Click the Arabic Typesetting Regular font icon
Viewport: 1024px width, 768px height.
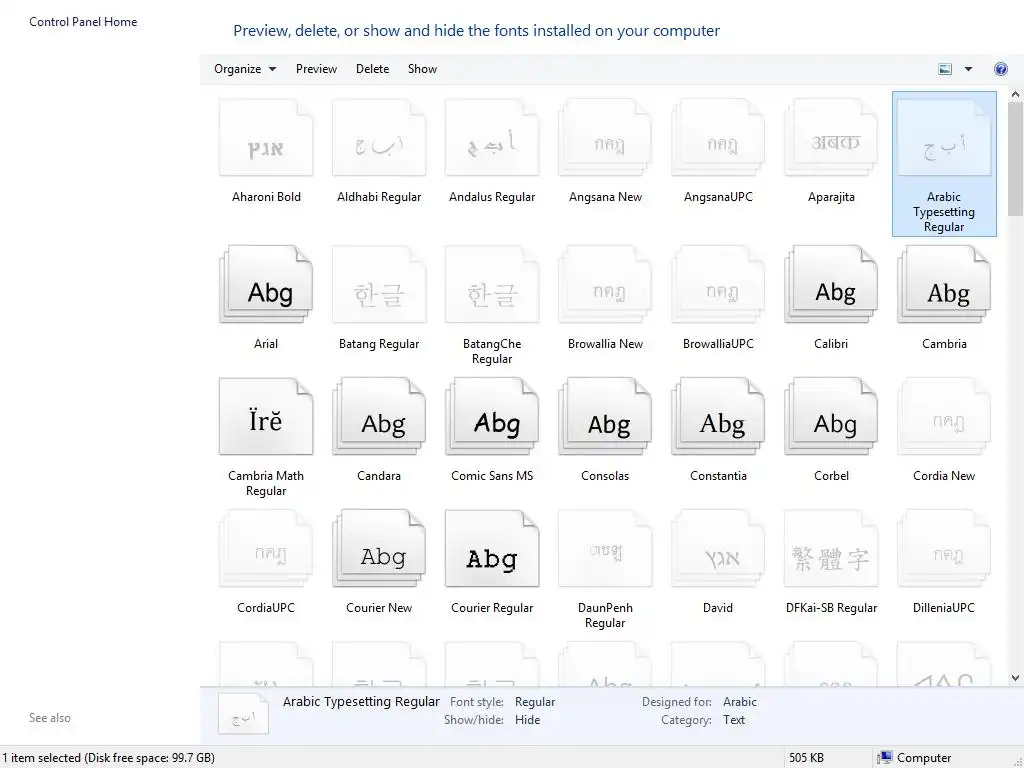(x=944, y=138)
